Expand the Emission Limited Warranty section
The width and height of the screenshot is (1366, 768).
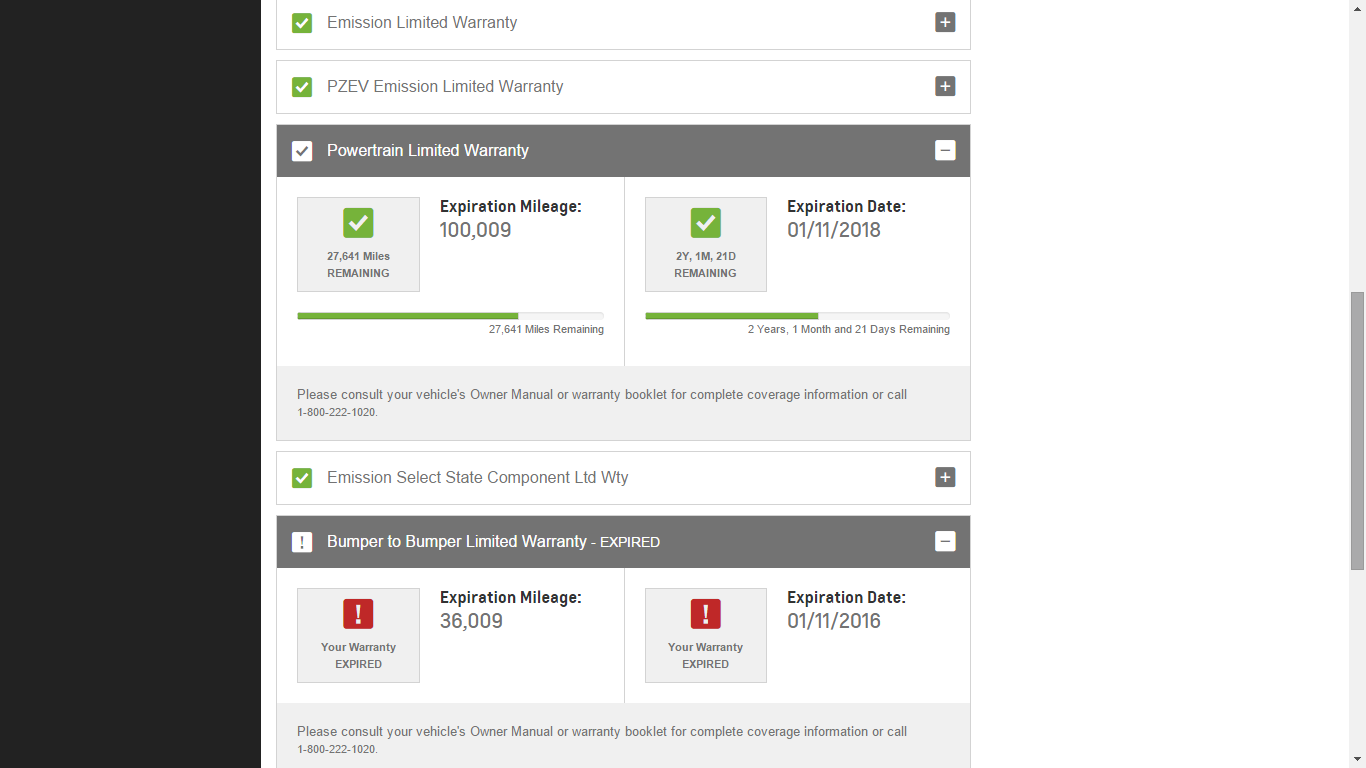[945, 22]
